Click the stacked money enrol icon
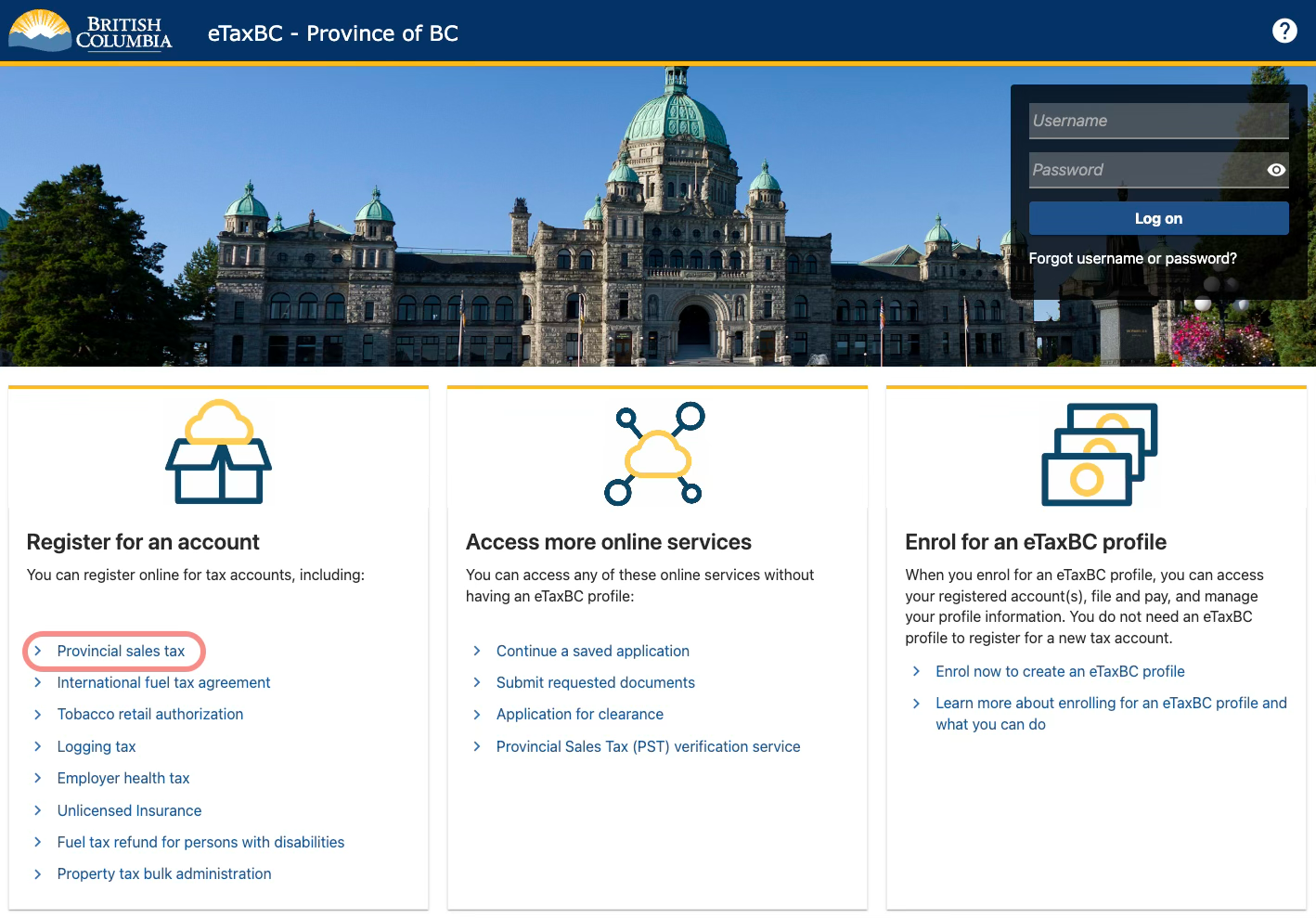Image resolution: width=1316 pixels, height=918 pixels. point(1098,454)
